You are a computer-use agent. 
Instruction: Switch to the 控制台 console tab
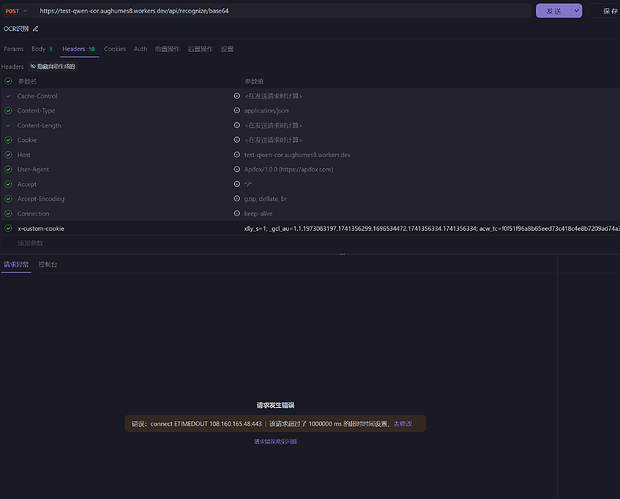(48, 265)
